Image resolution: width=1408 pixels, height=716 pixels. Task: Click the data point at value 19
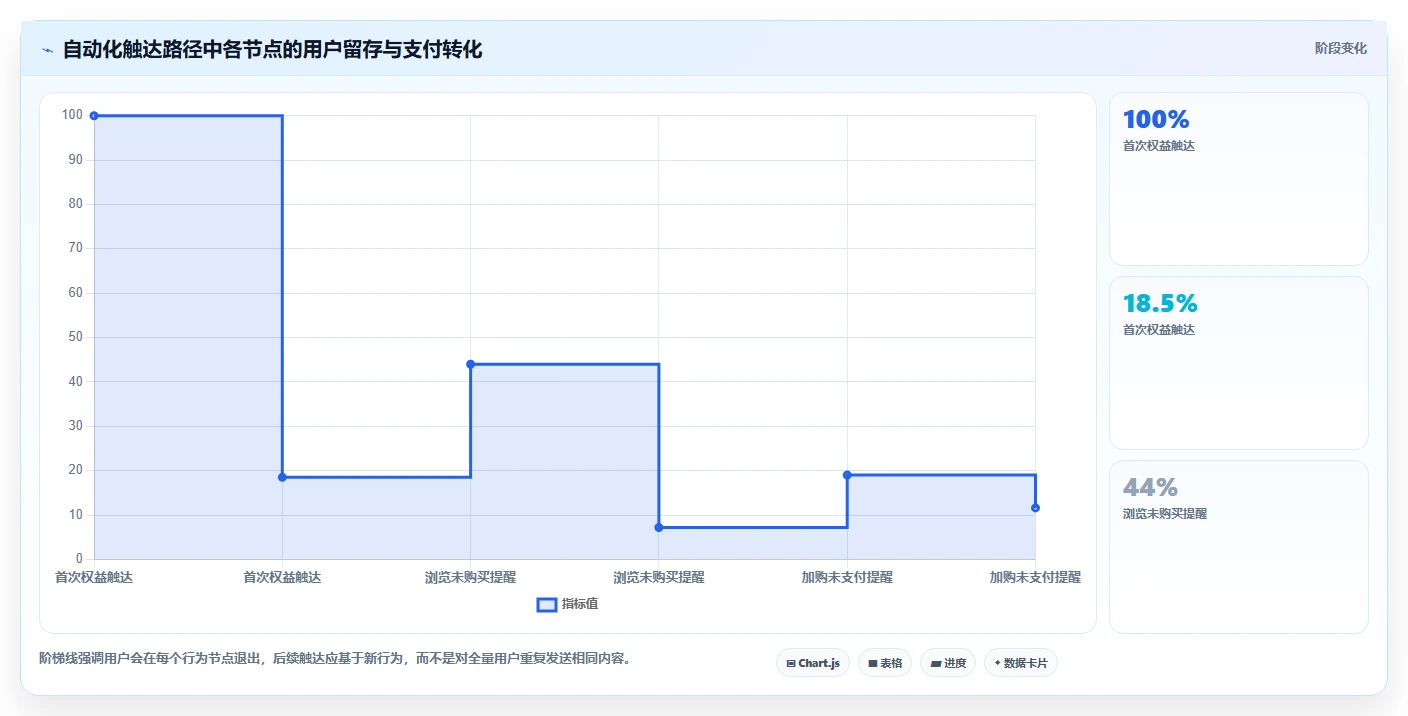[847, 475]
